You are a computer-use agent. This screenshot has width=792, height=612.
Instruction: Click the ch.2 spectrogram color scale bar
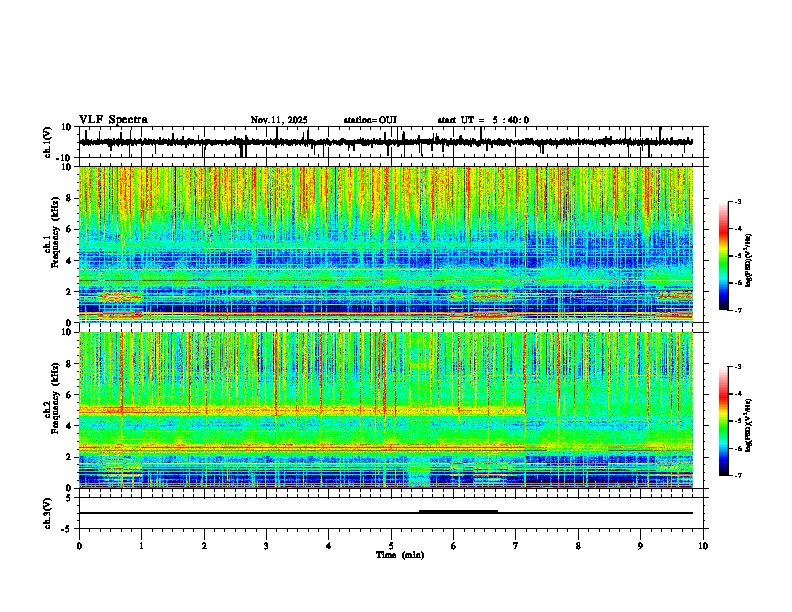pos(724,421)
